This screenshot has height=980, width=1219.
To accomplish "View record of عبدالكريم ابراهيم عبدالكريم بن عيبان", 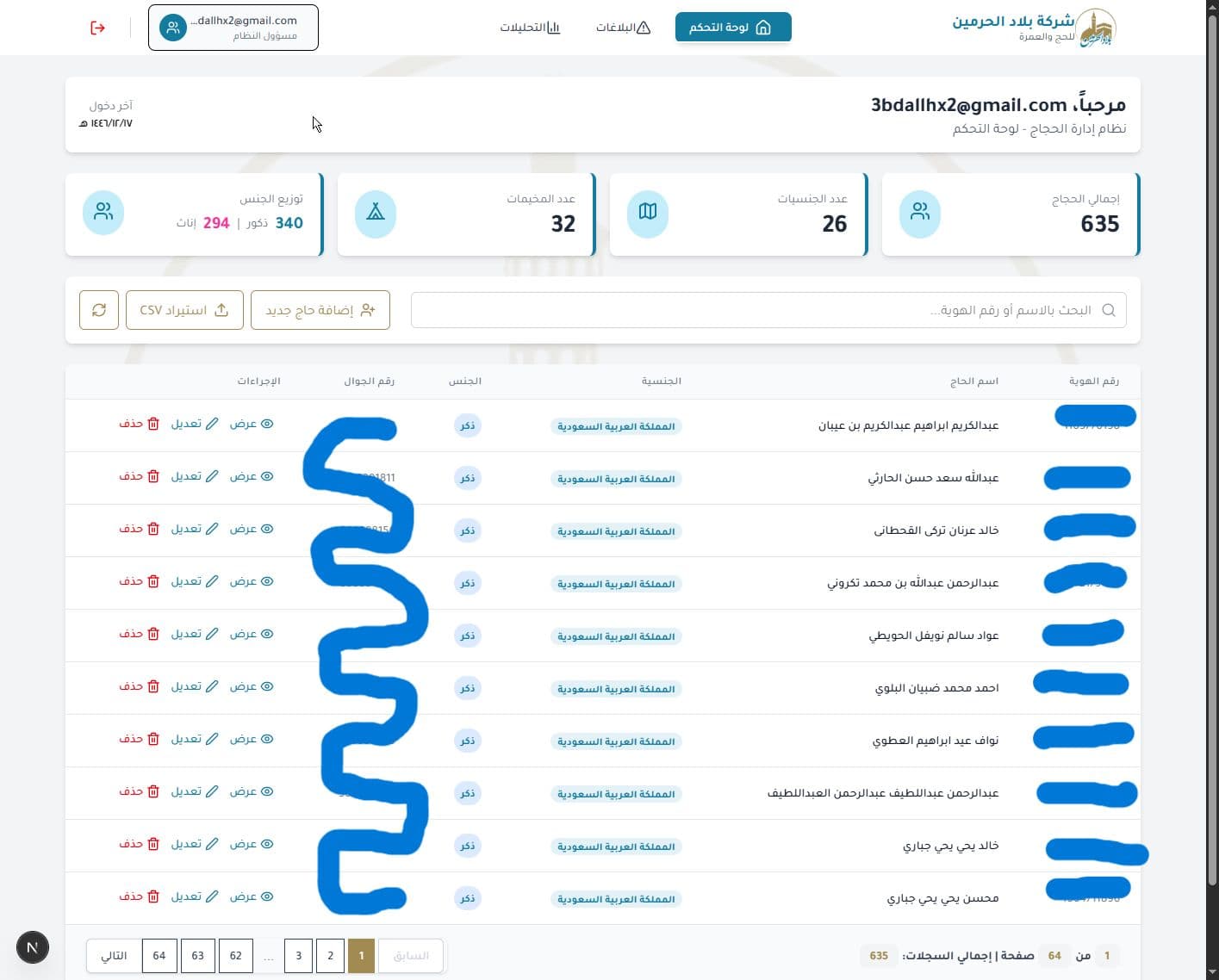I will [x=252, y=424].
